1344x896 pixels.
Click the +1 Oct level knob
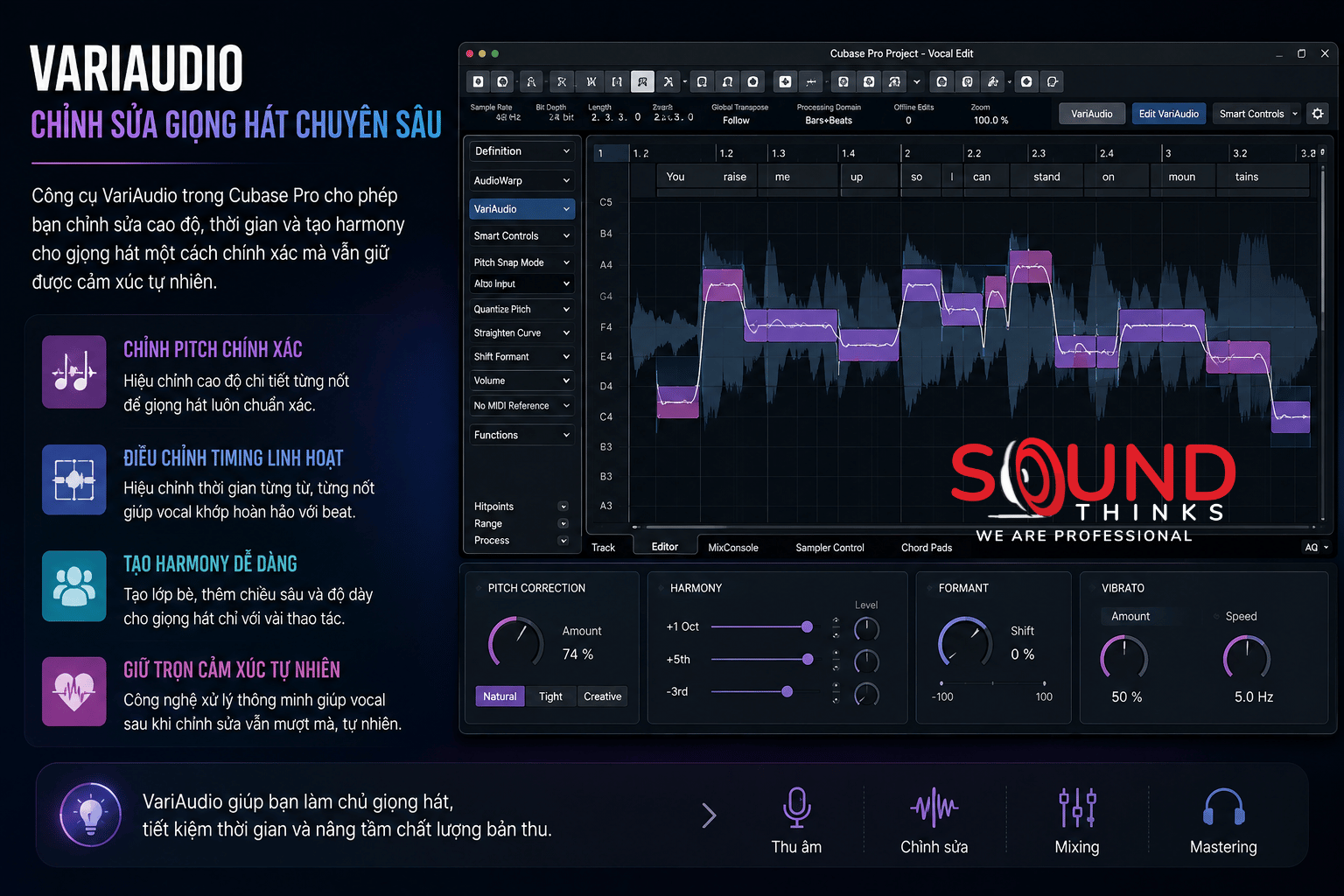tap(866, 628)
